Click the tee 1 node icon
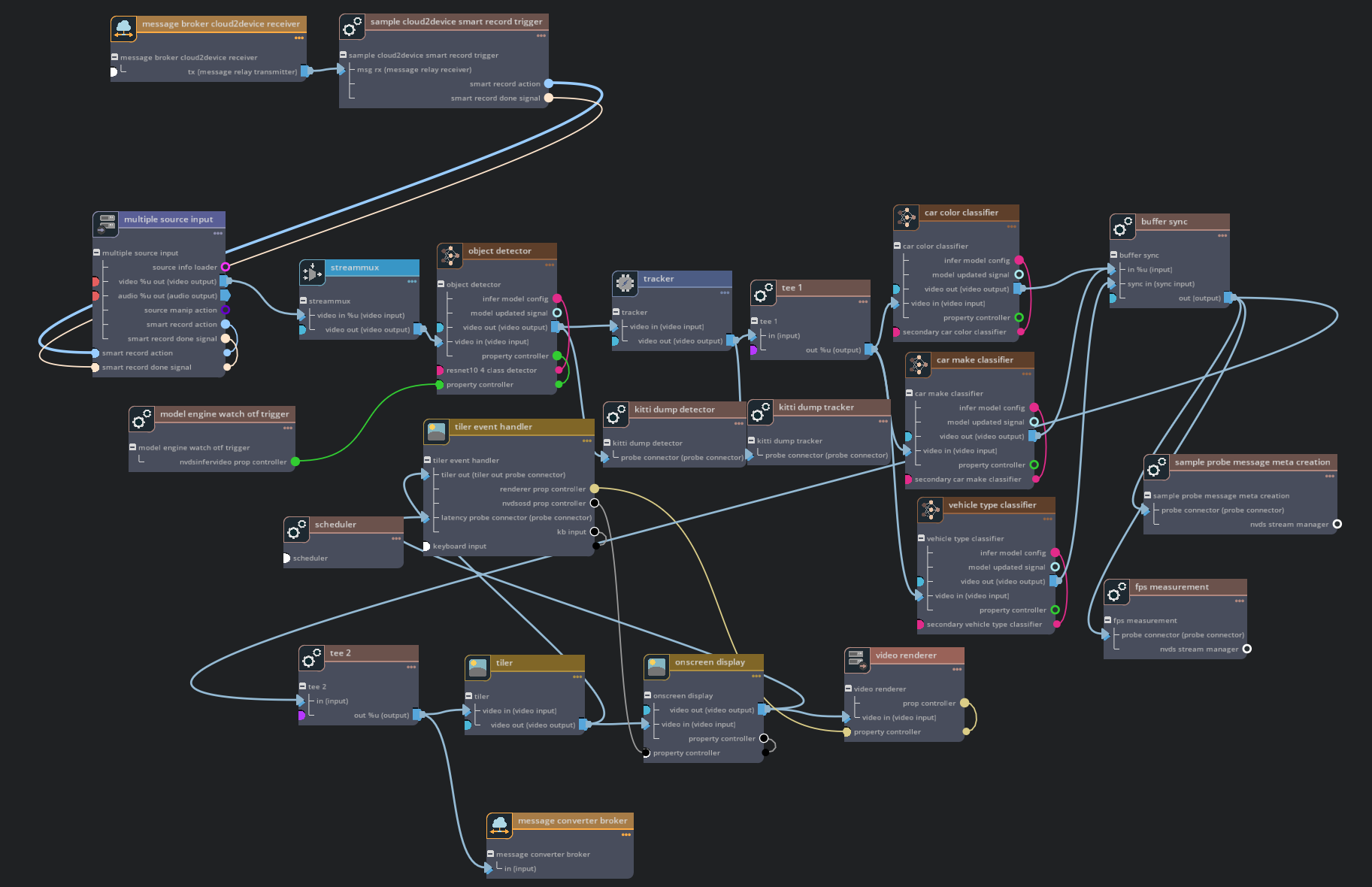1372x887 pixels. point(763,292)
